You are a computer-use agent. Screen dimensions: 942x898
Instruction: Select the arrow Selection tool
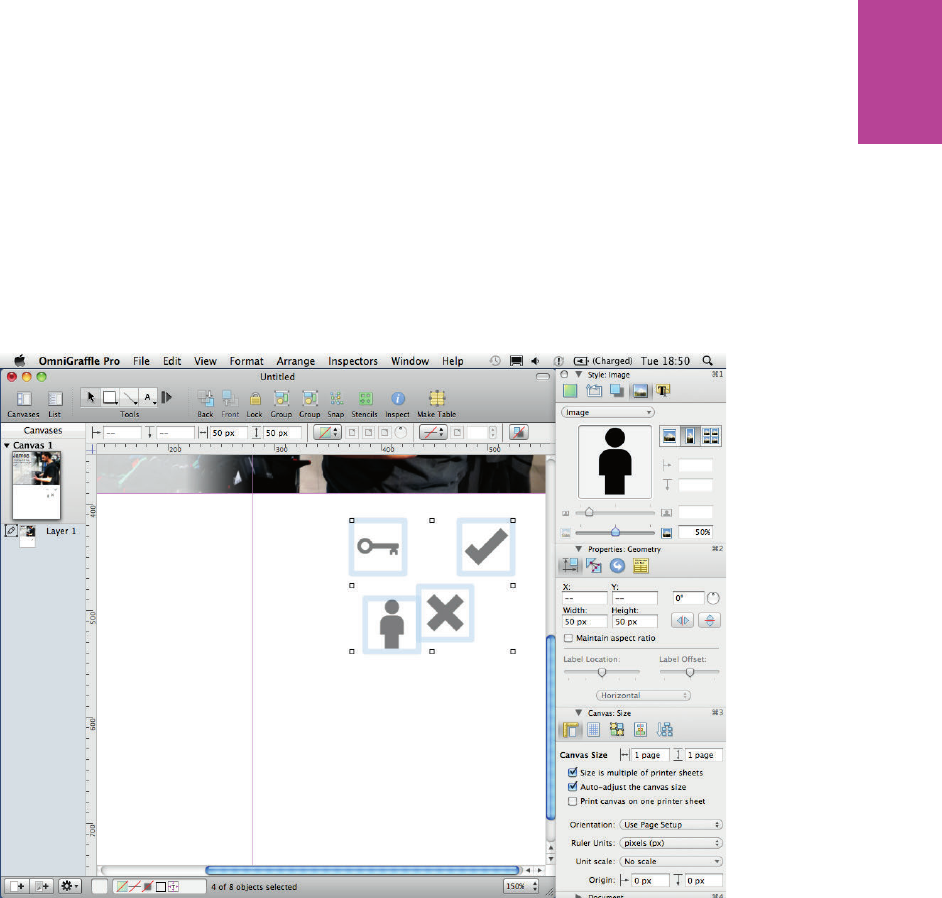(91, 398)
